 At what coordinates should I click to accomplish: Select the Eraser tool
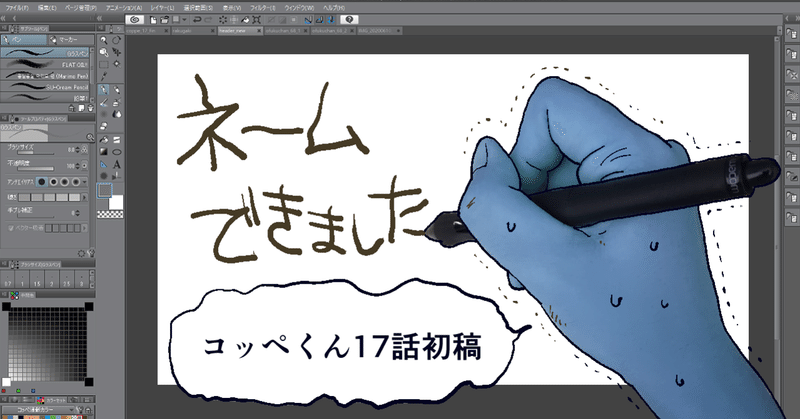[x=104, y=127]
